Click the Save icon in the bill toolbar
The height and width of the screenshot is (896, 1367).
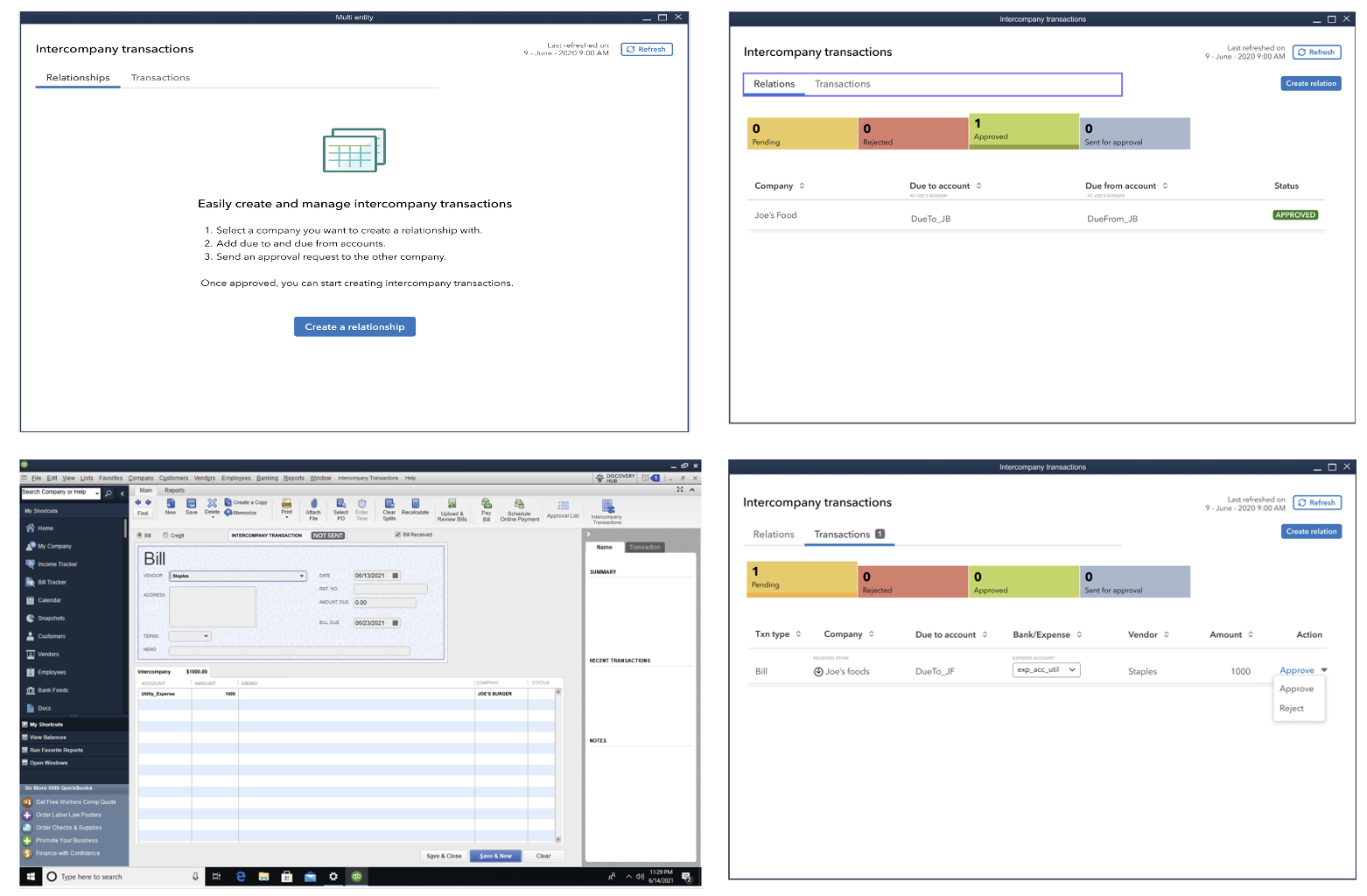[x=192, y=507]
